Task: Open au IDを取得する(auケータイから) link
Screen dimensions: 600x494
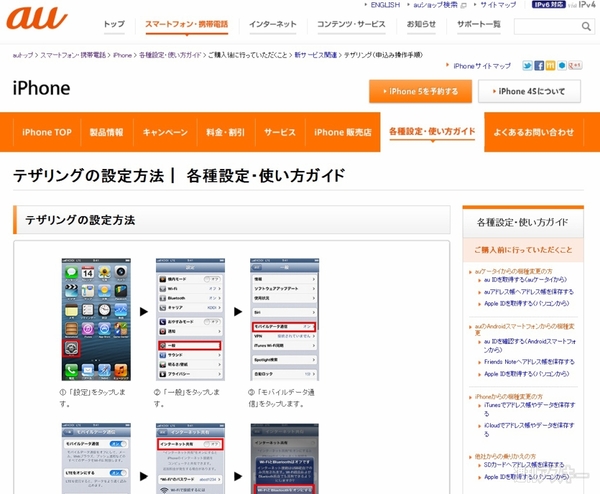Action: pos(525,280)
